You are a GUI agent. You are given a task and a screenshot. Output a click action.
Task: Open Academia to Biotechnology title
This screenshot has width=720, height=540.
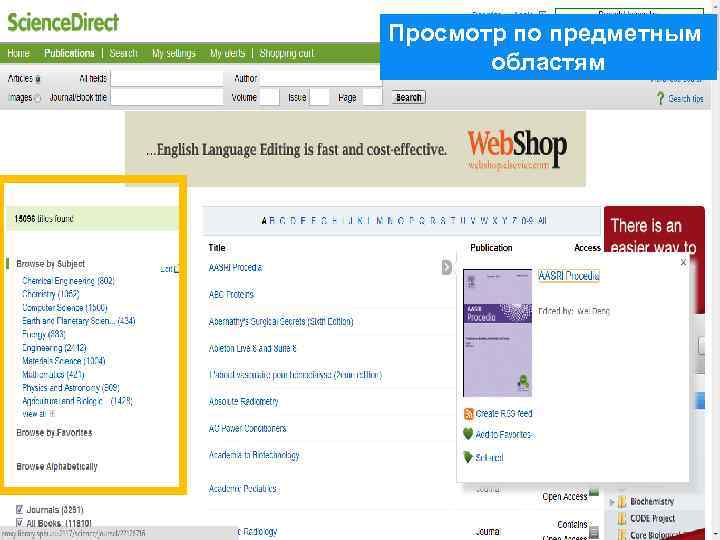(x=254, y=455)
